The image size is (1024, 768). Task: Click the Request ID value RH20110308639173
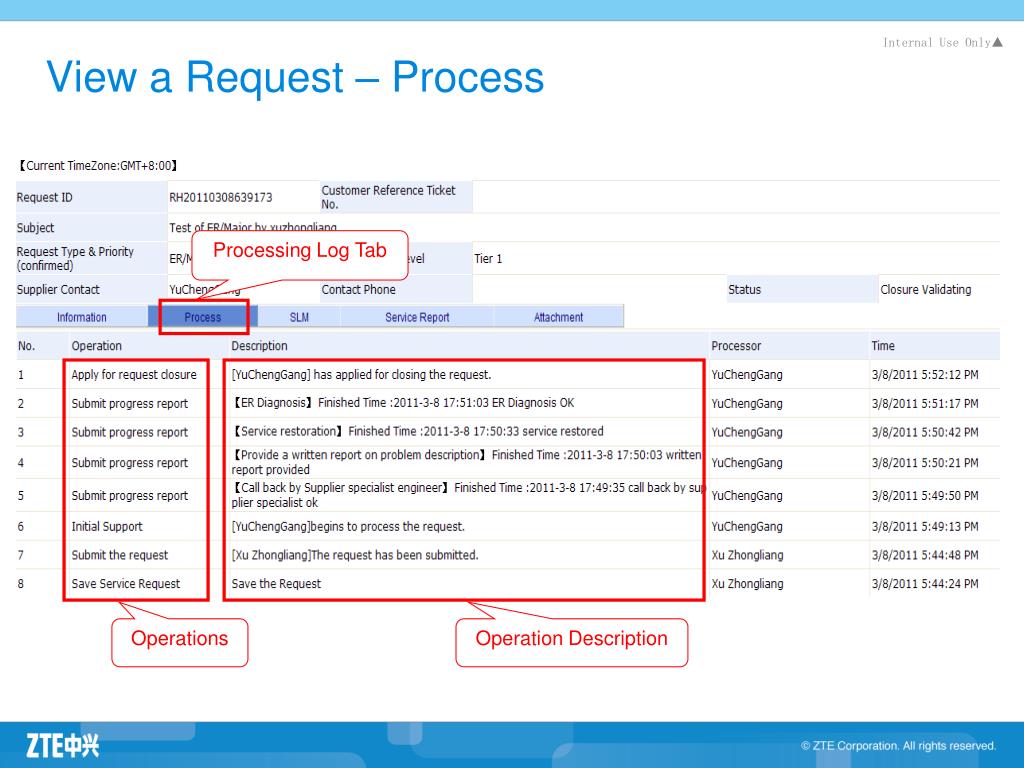coord(221,197)
